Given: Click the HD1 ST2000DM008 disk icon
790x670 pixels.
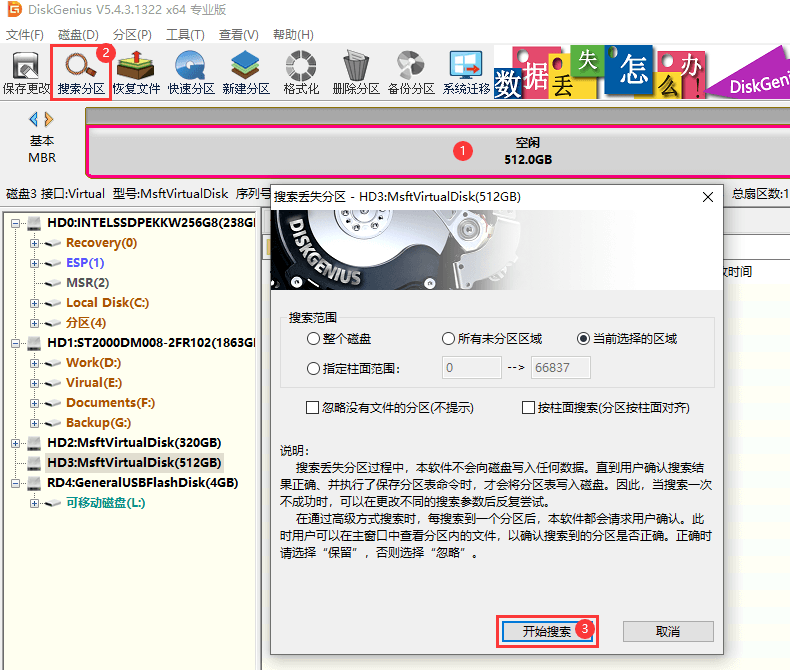Looking at the screenshot, I should tap(34, 343).
